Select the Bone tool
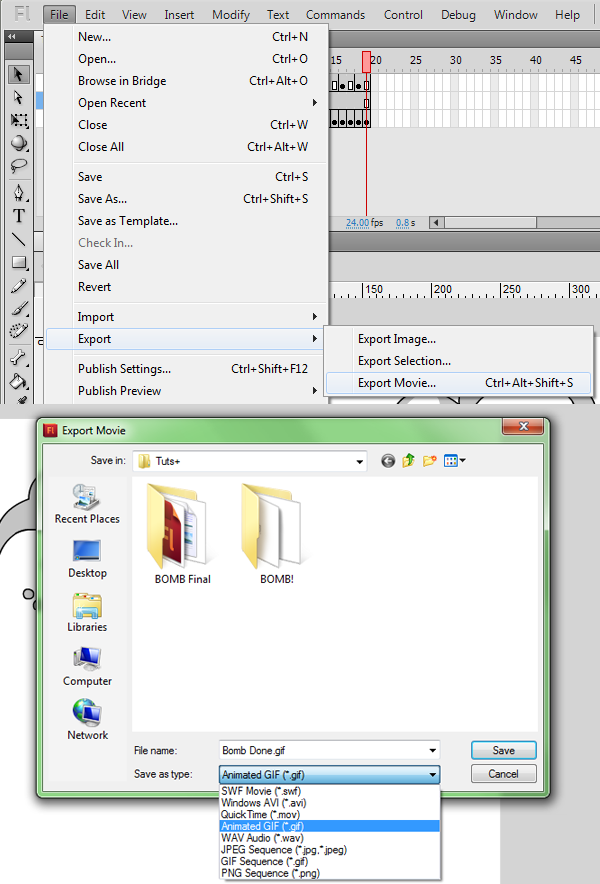 coord(19,357)
